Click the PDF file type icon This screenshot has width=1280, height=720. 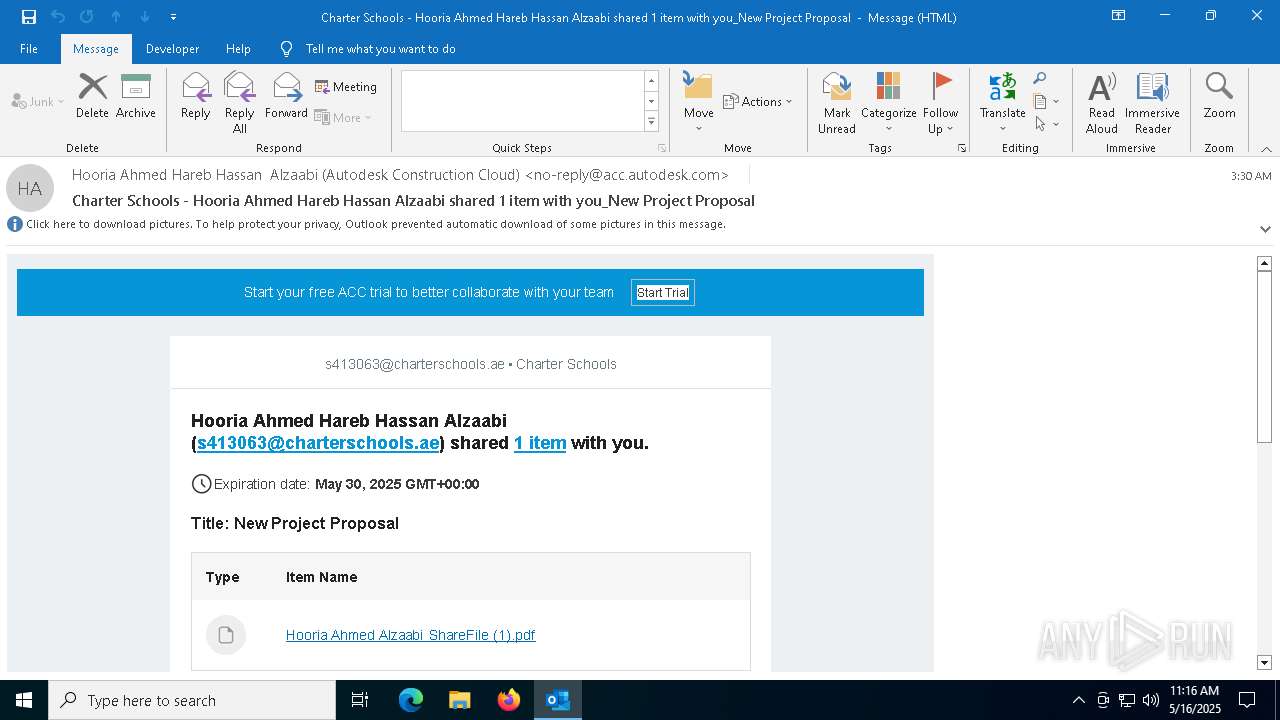point(226,635)
